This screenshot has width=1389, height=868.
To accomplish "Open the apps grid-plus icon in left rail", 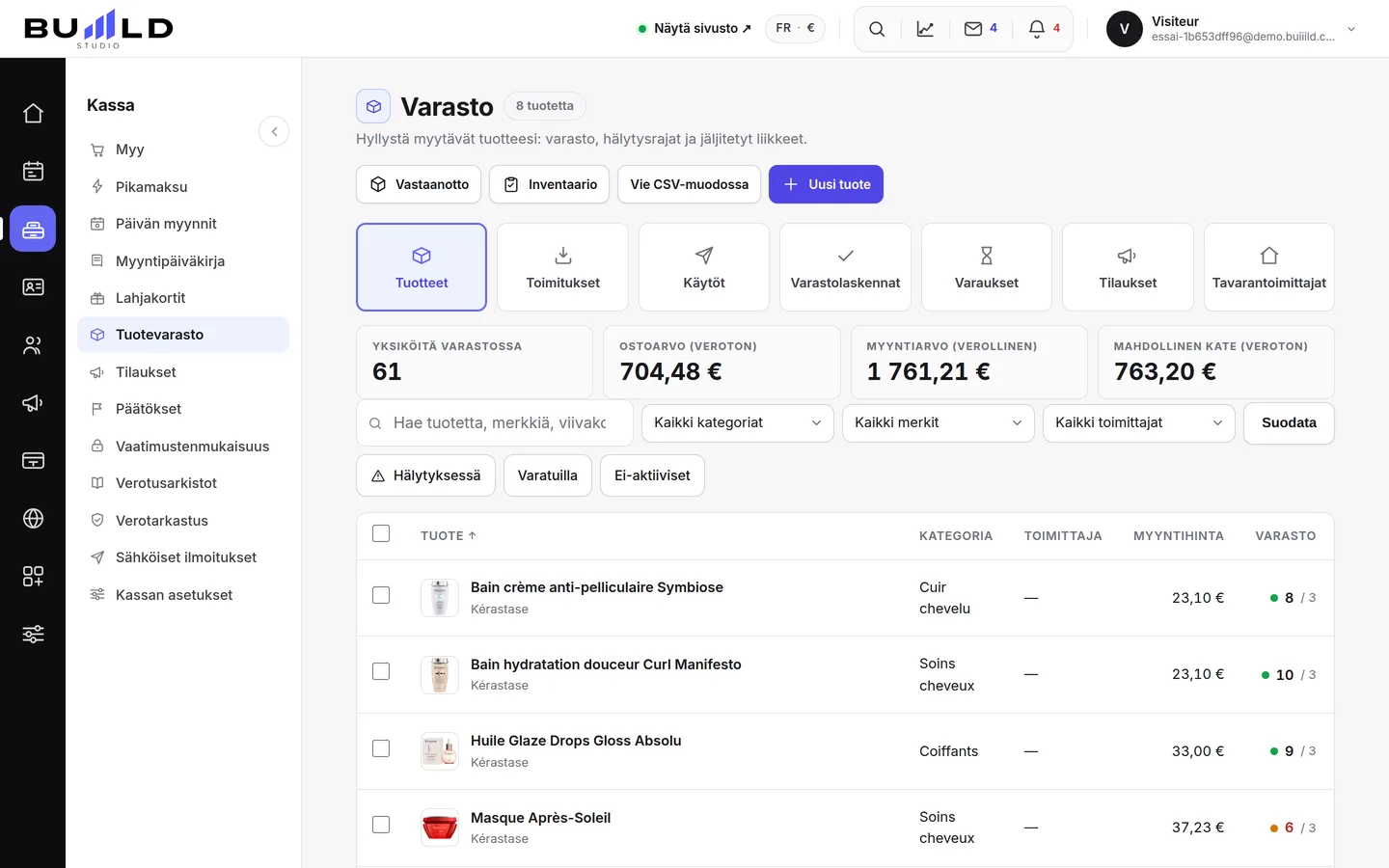I will (33, 576).
